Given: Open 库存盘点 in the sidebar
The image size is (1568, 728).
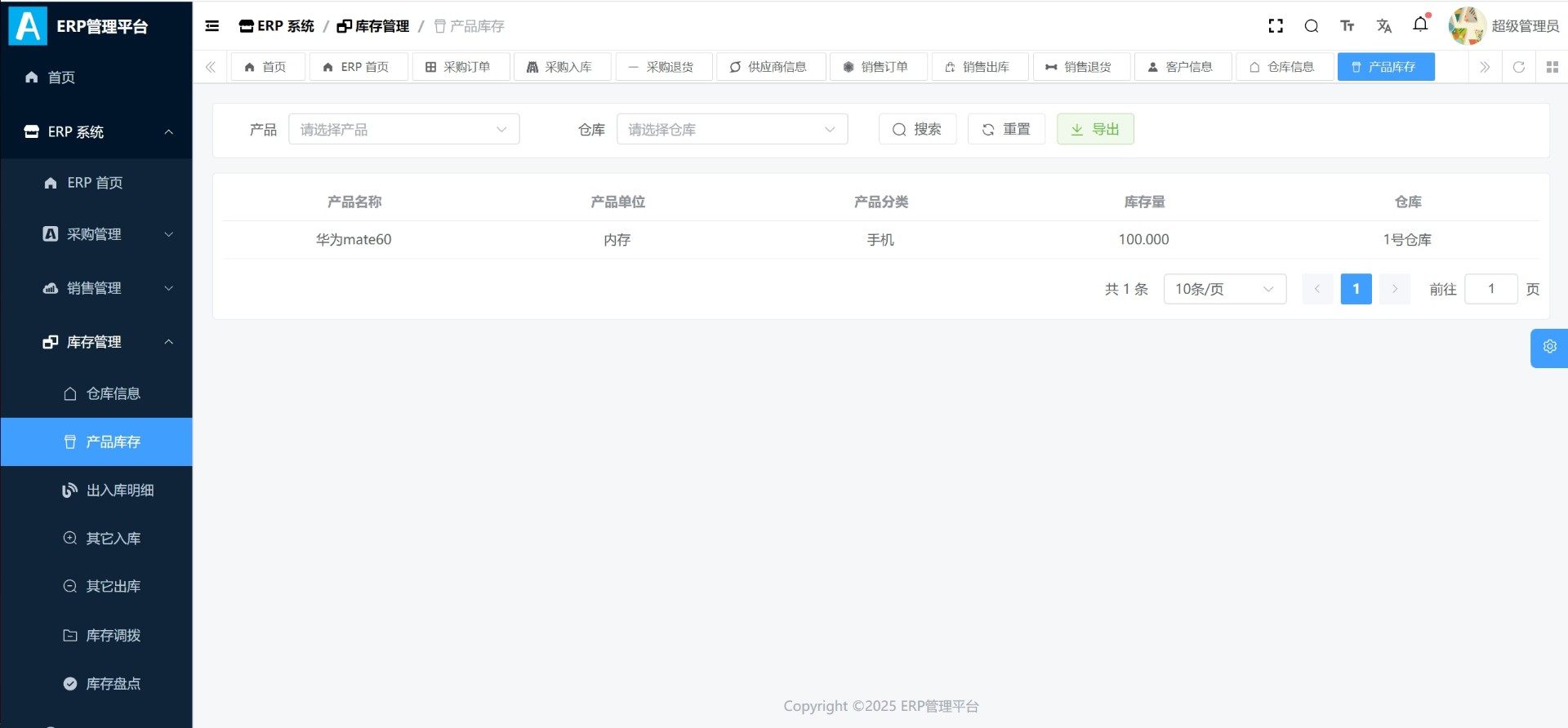Looking at the screenshot, I should point(96,684).
